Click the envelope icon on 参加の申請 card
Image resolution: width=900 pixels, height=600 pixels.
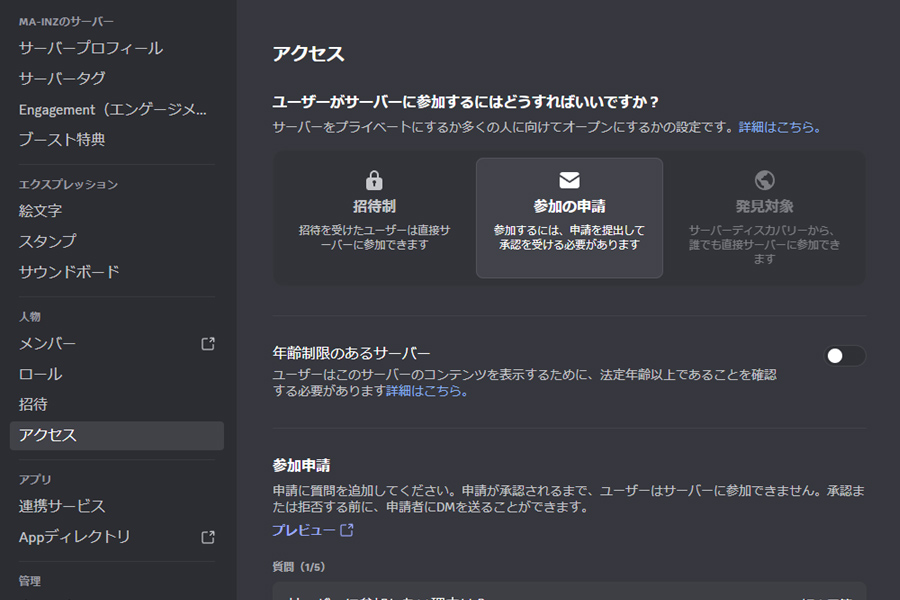click(x=569, y=180)
